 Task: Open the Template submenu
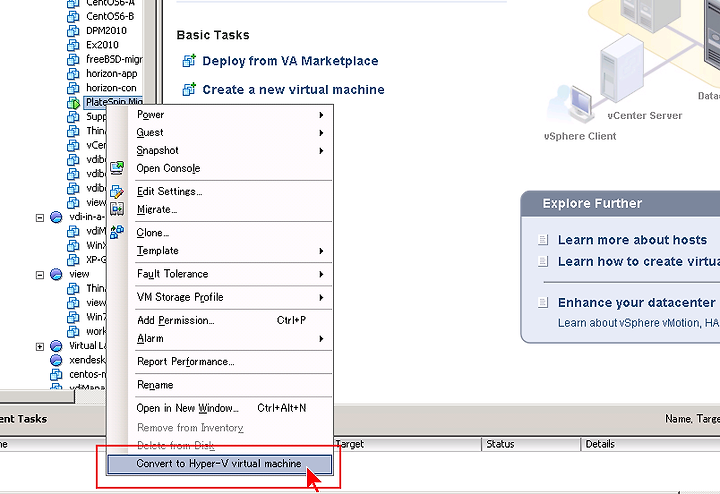click(x=219, y=251)
